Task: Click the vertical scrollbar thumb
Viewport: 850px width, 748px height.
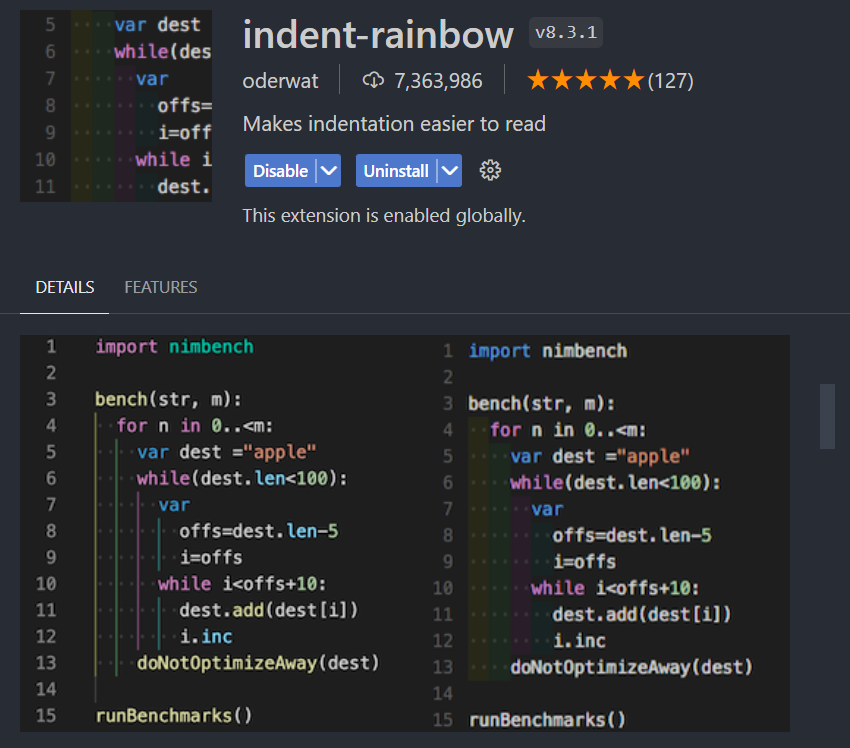Action: coord(827,416)
